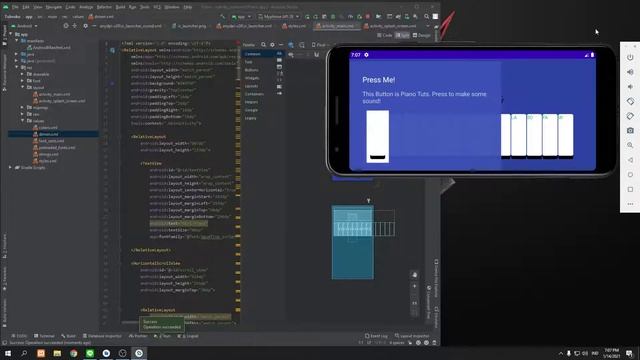Click the Stop app red square icon

(368, 17)
